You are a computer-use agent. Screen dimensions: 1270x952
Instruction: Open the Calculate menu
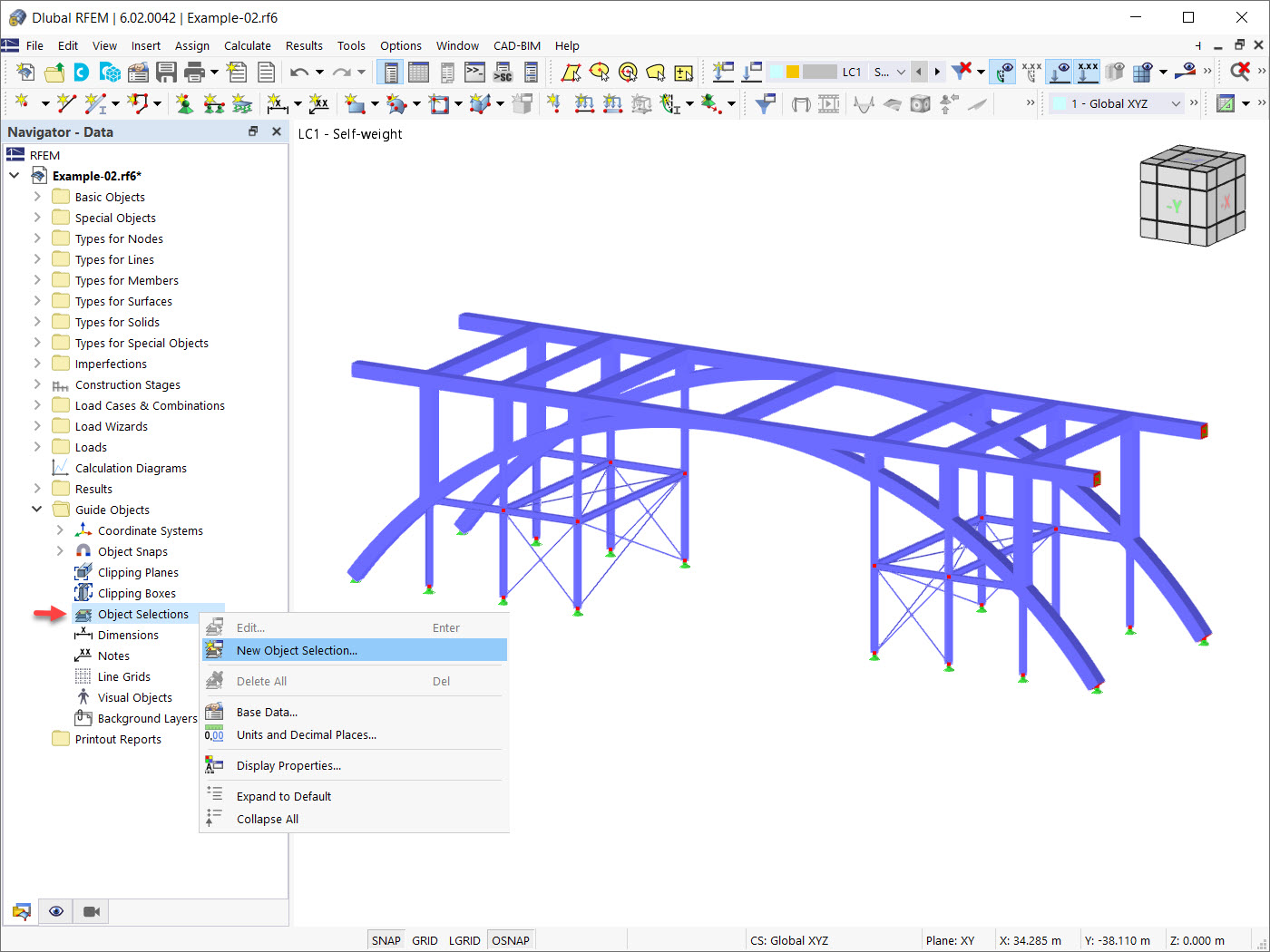pos(247,45)
